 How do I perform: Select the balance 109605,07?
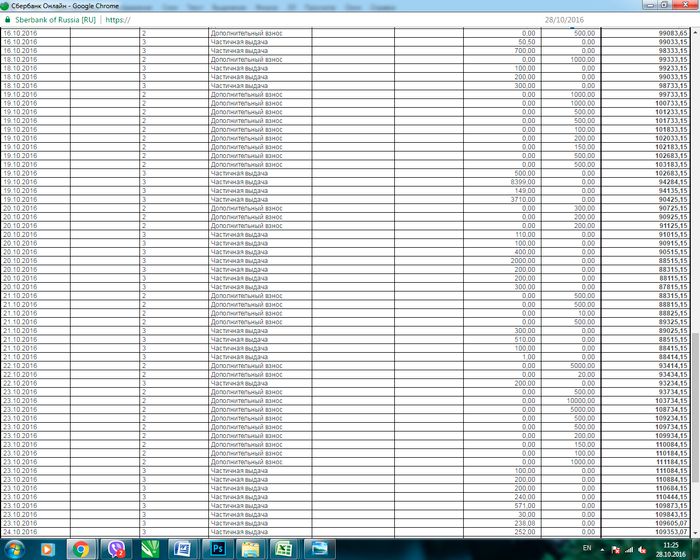671,523
